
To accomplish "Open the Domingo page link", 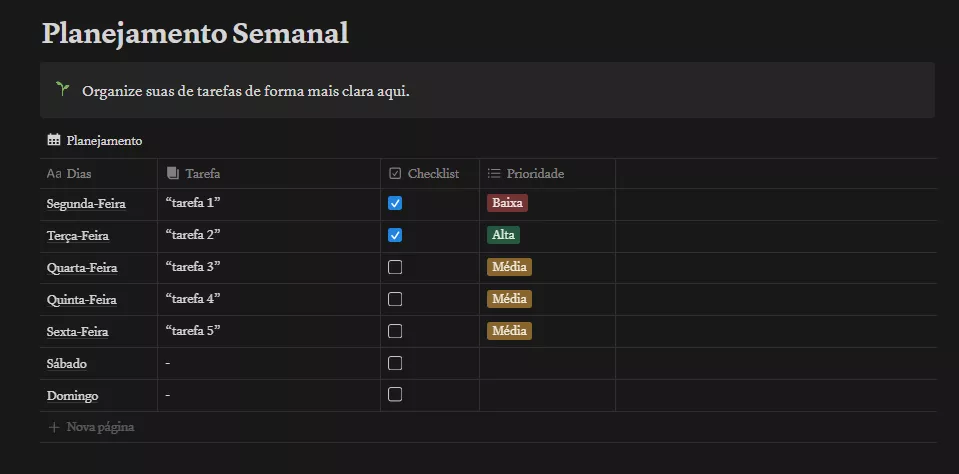I will point(73,395).
